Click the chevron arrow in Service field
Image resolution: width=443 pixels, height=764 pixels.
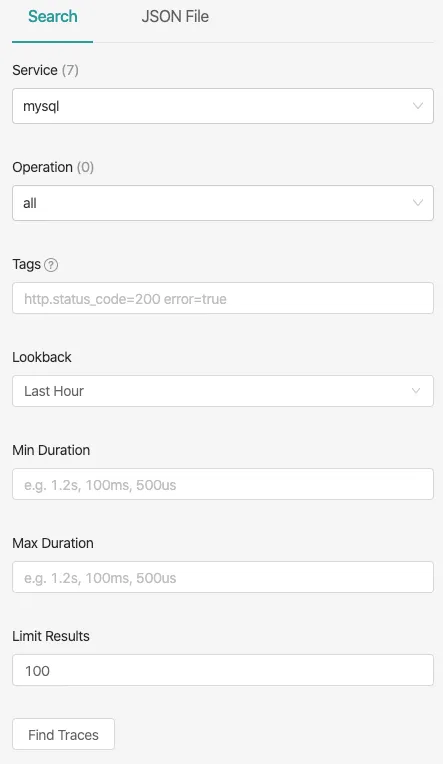coord(418,106)
